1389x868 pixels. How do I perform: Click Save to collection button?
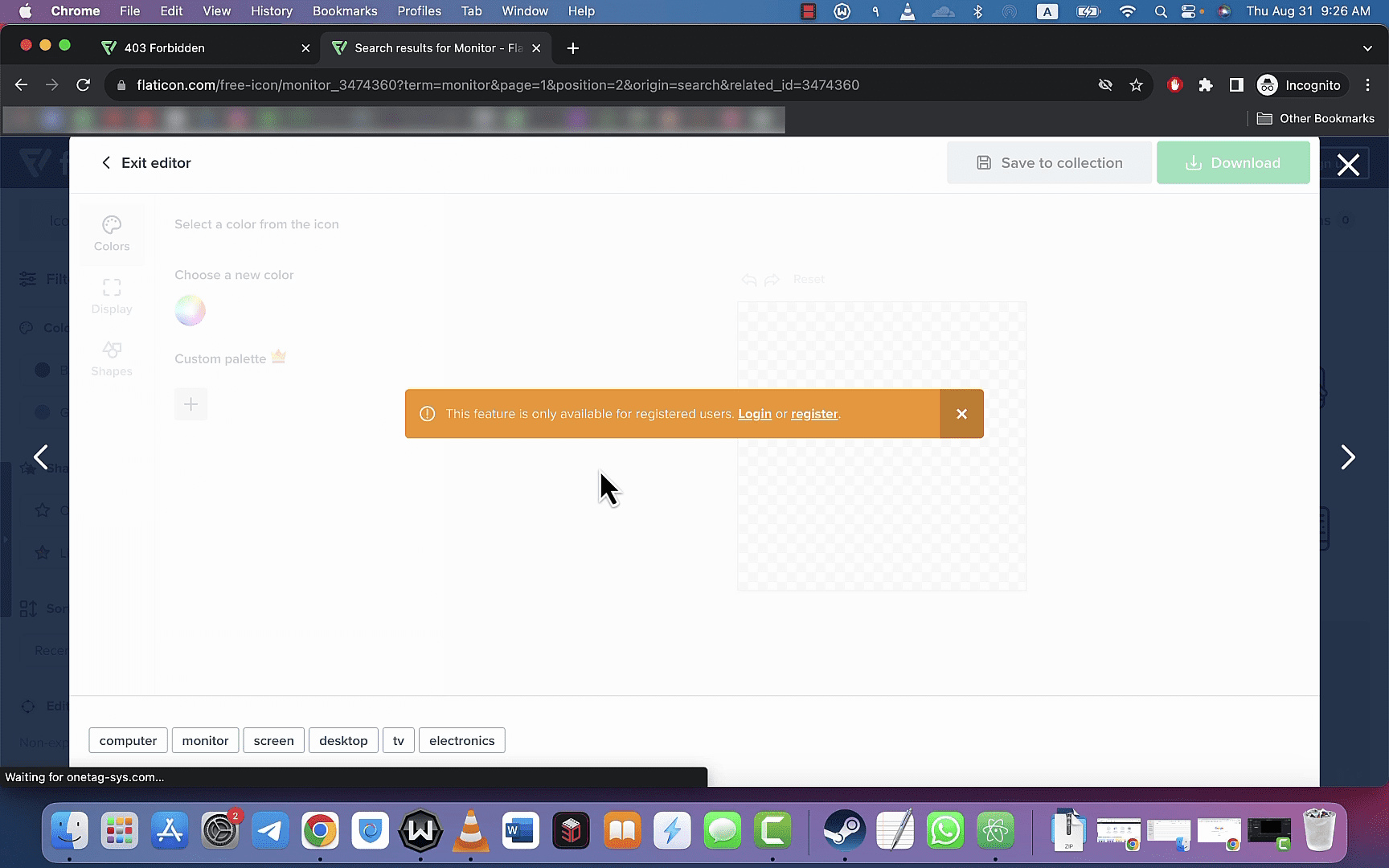click(1049, 163)
